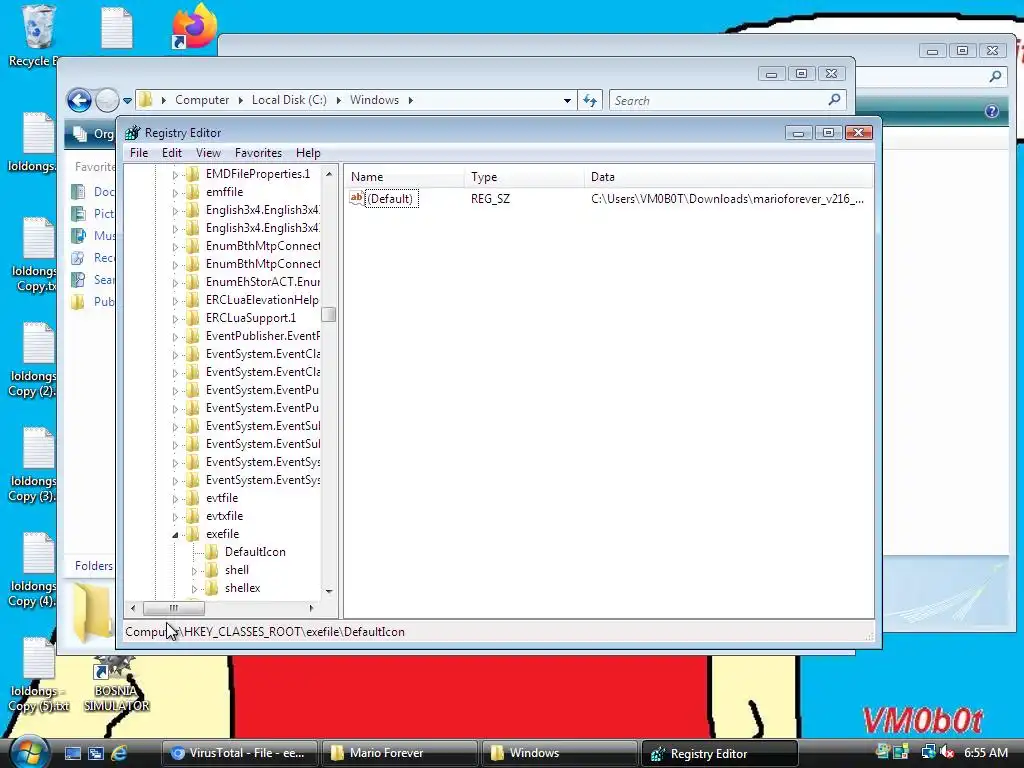The width and height of the screenshot is (1024, 768).
Task: Select the shellex key folder icon
Action: [x=212, y=588]
